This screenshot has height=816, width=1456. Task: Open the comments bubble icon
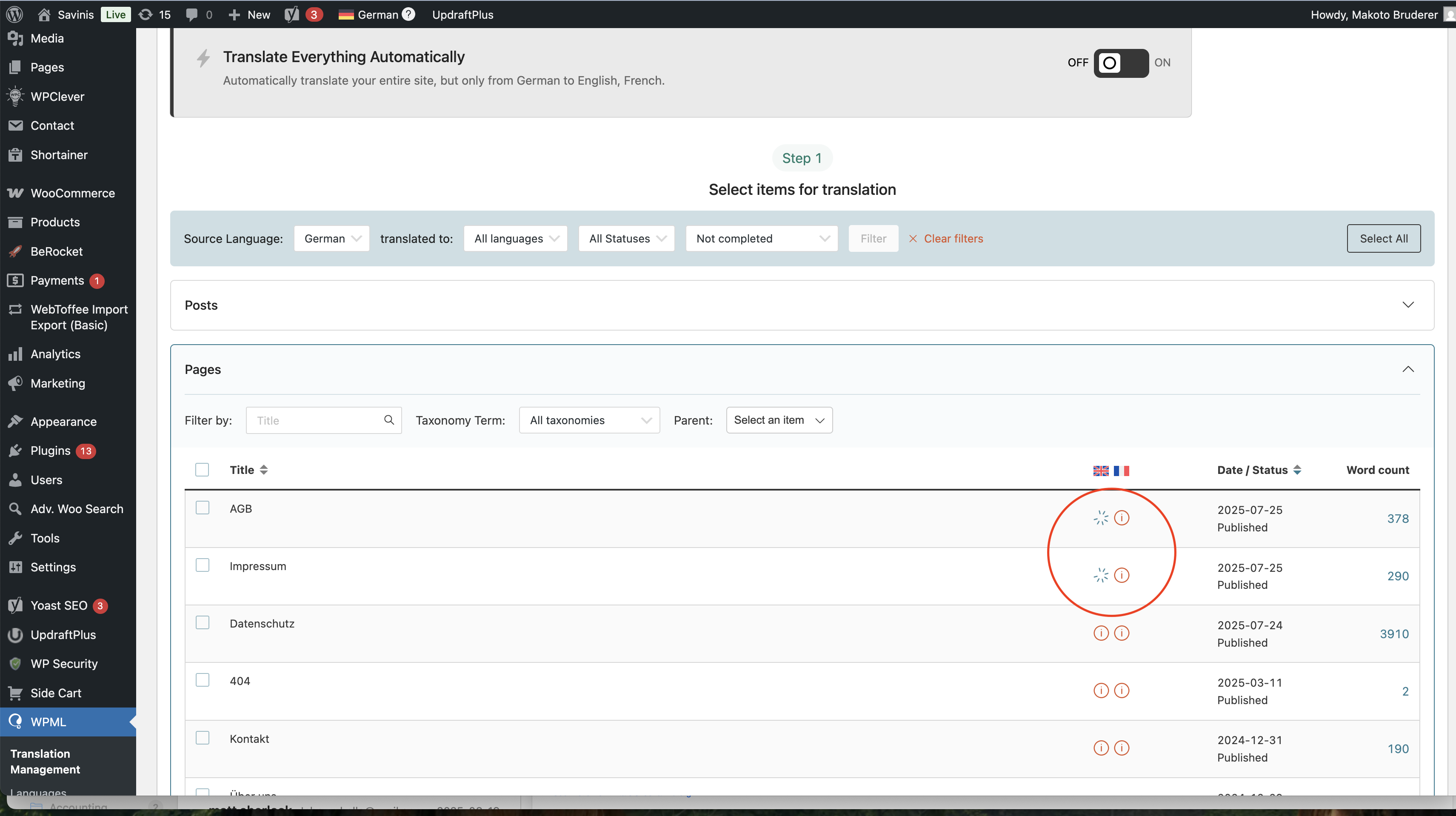[x=192, y=15]
